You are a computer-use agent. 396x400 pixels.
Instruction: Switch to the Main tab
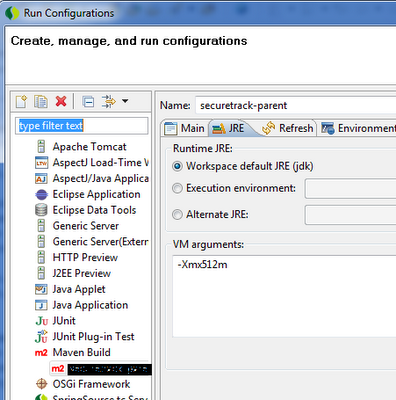point(185,128)
